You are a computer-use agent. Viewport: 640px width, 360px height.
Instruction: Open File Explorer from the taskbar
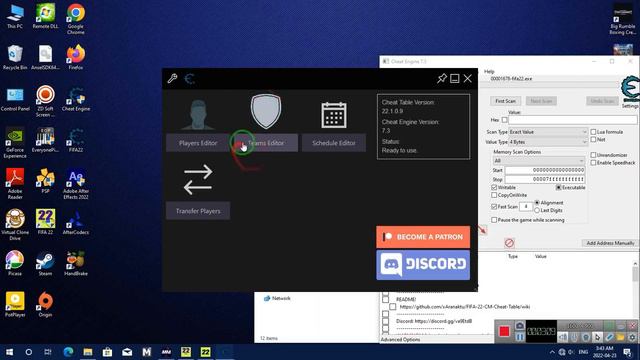coord(88,352)
